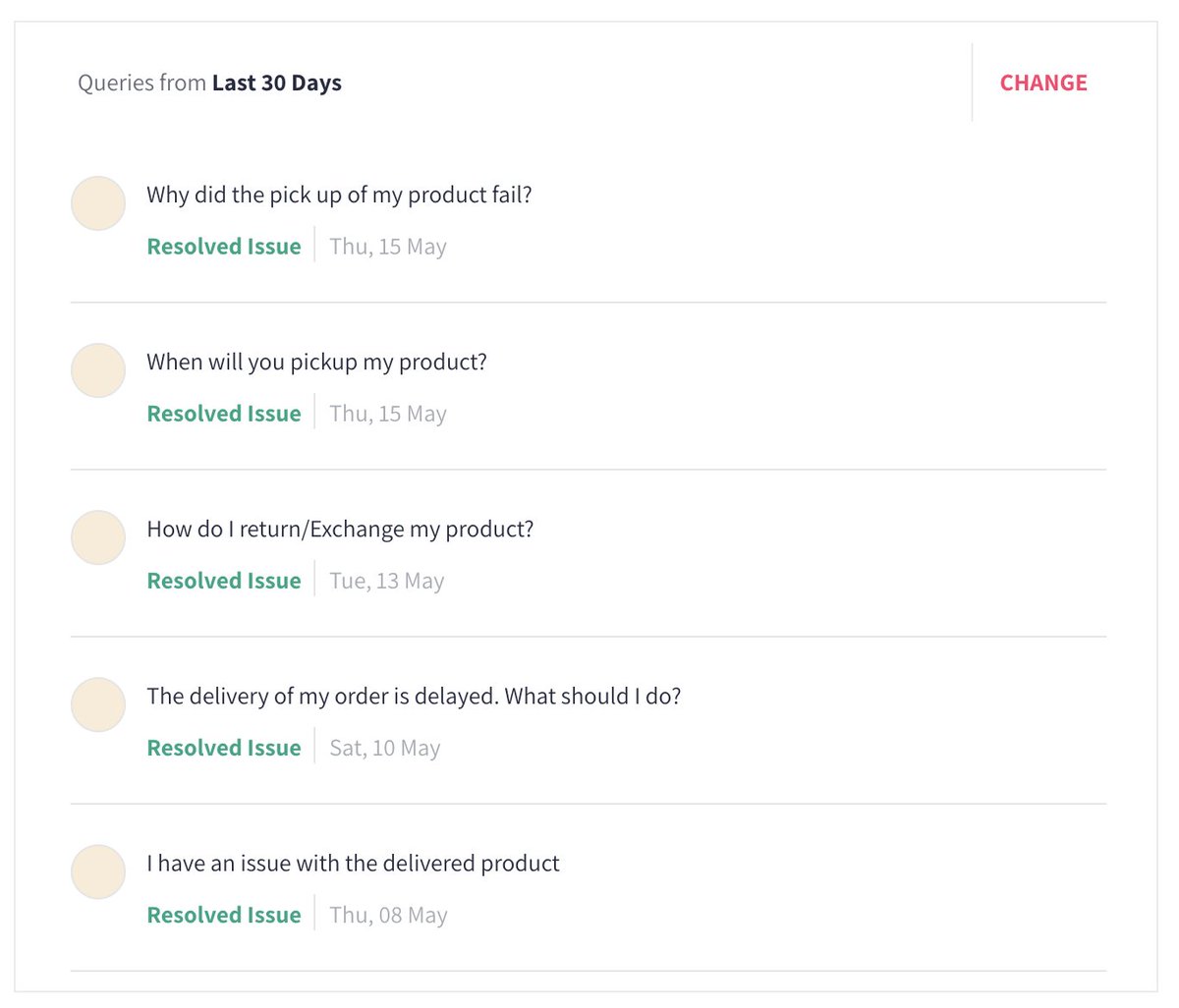This screenshot has width=1179, height=1008.
Task: Click 'Resolved Issue' under the pick up fail query
Action: 224,247
